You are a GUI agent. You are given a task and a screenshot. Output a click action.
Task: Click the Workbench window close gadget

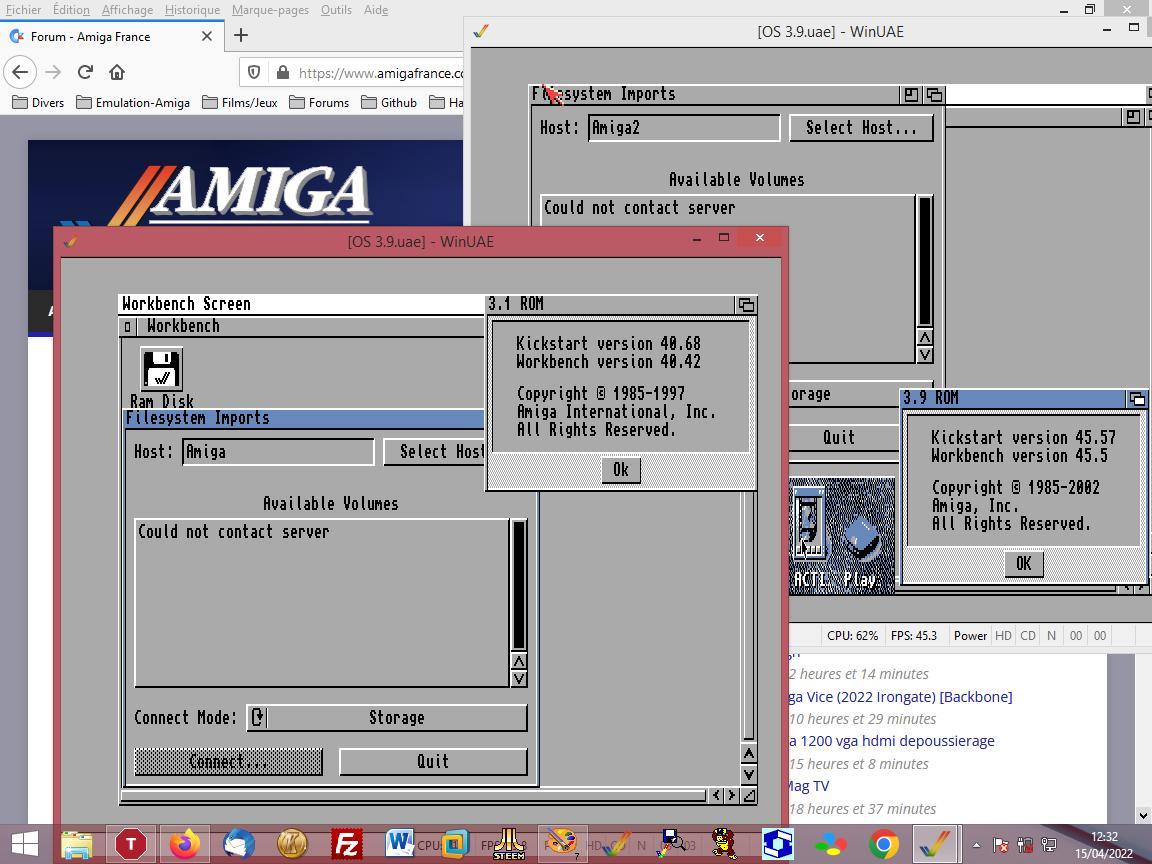point(127,326)
